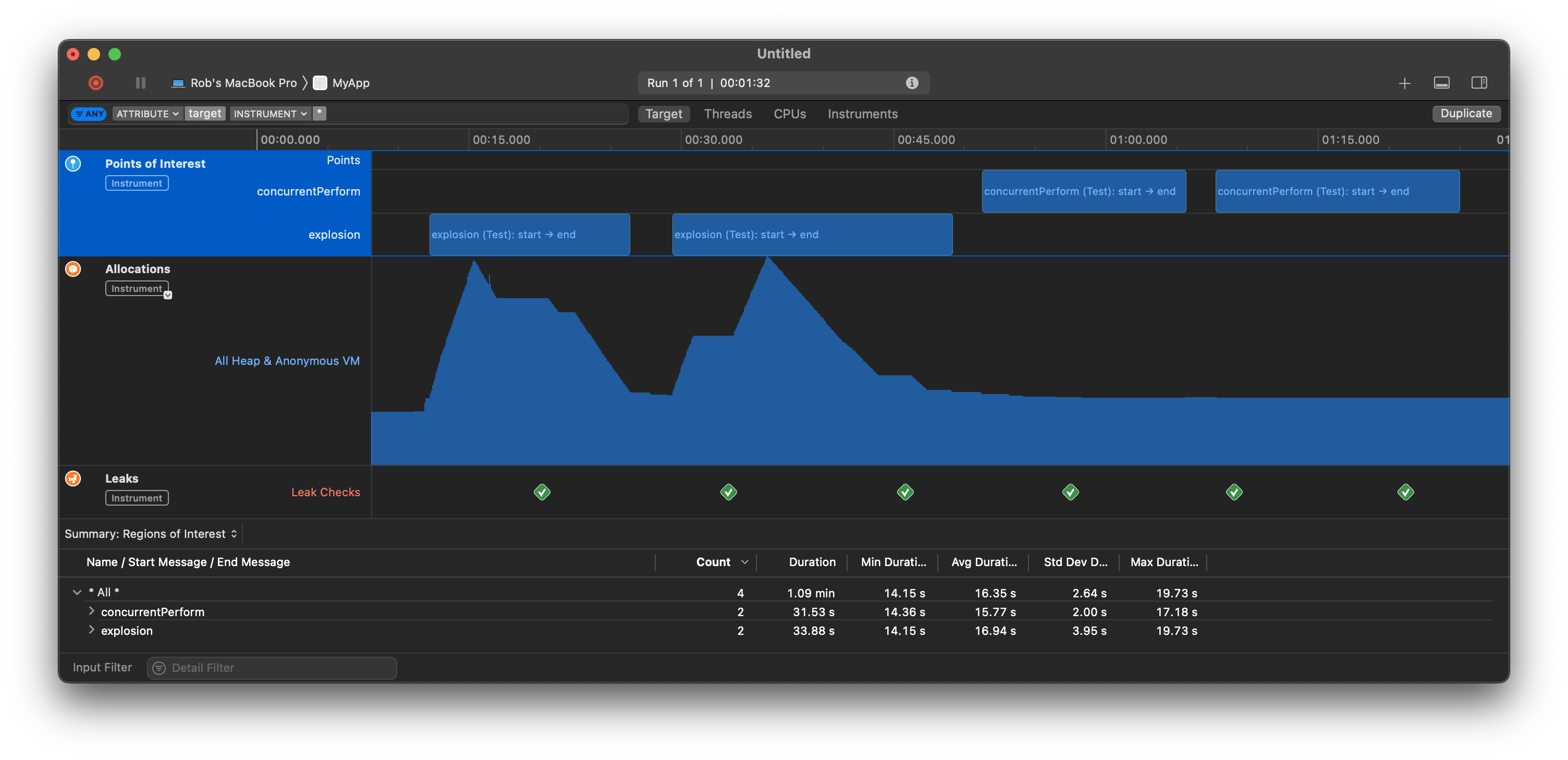1568x760 pixels.
Task: Click the second leak check mark
Action: [729, 492]
